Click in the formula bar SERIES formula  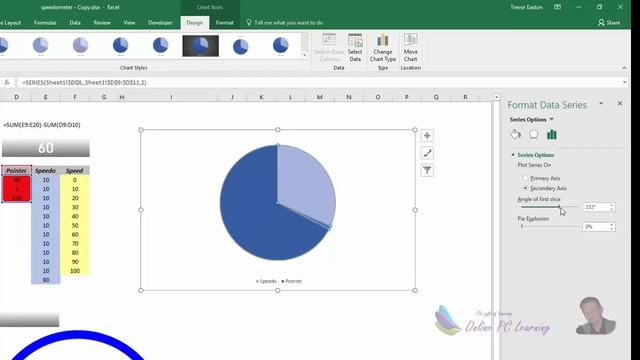[x=84, y=82]
